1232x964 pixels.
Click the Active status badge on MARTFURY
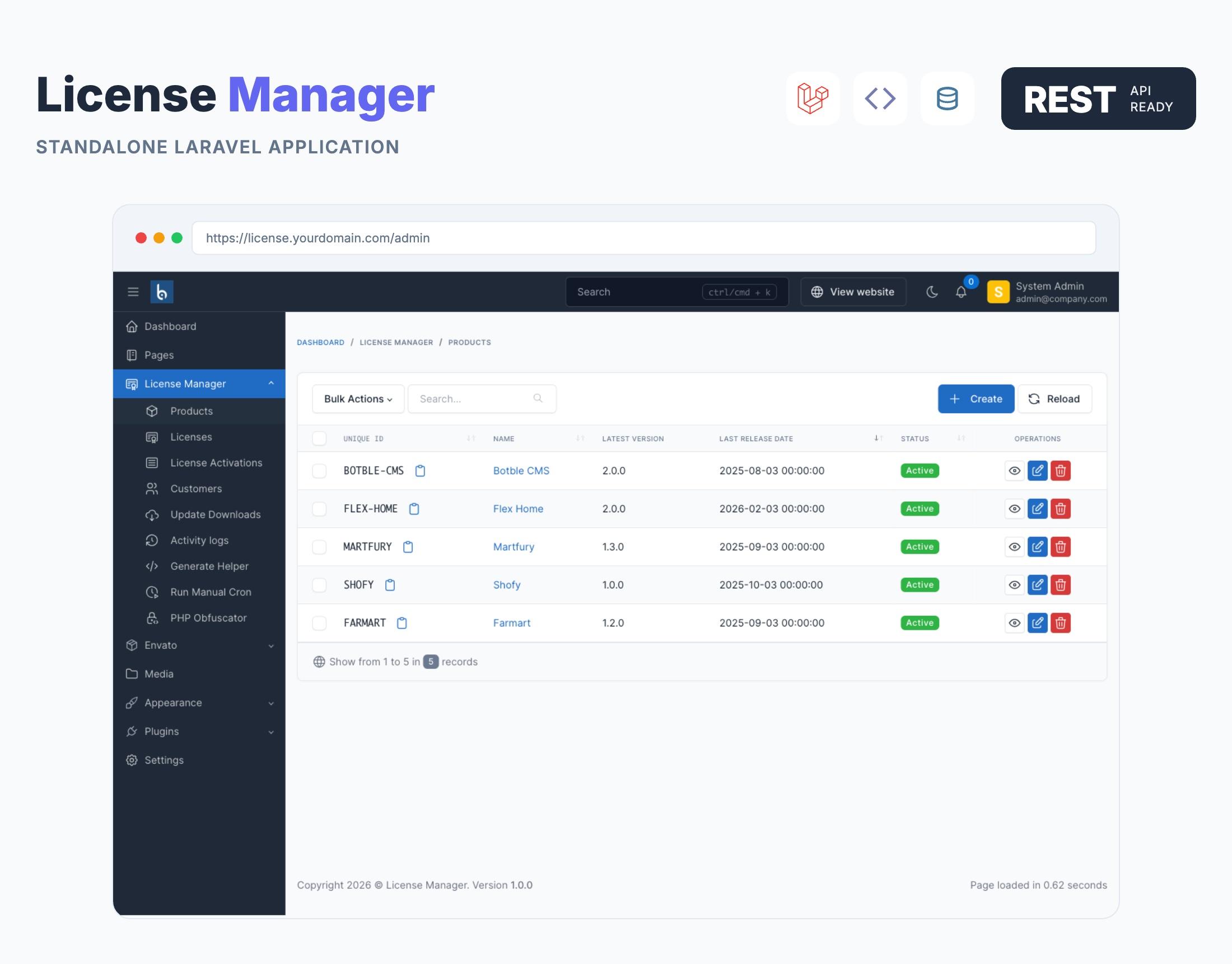(918, 546)
